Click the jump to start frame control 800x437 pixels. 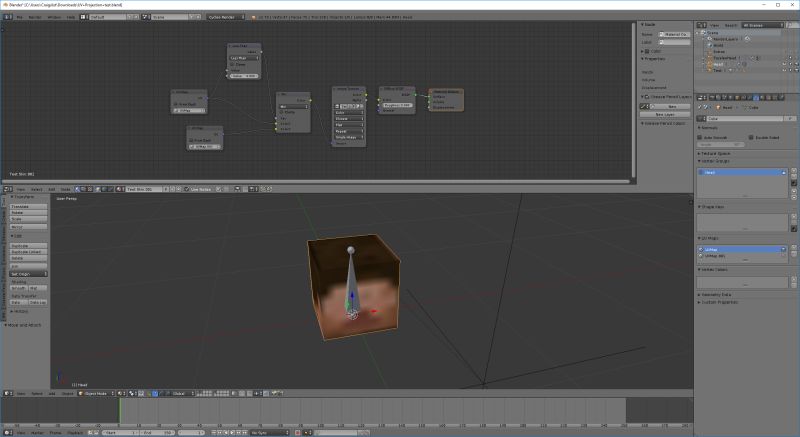[x=214, y=433]
